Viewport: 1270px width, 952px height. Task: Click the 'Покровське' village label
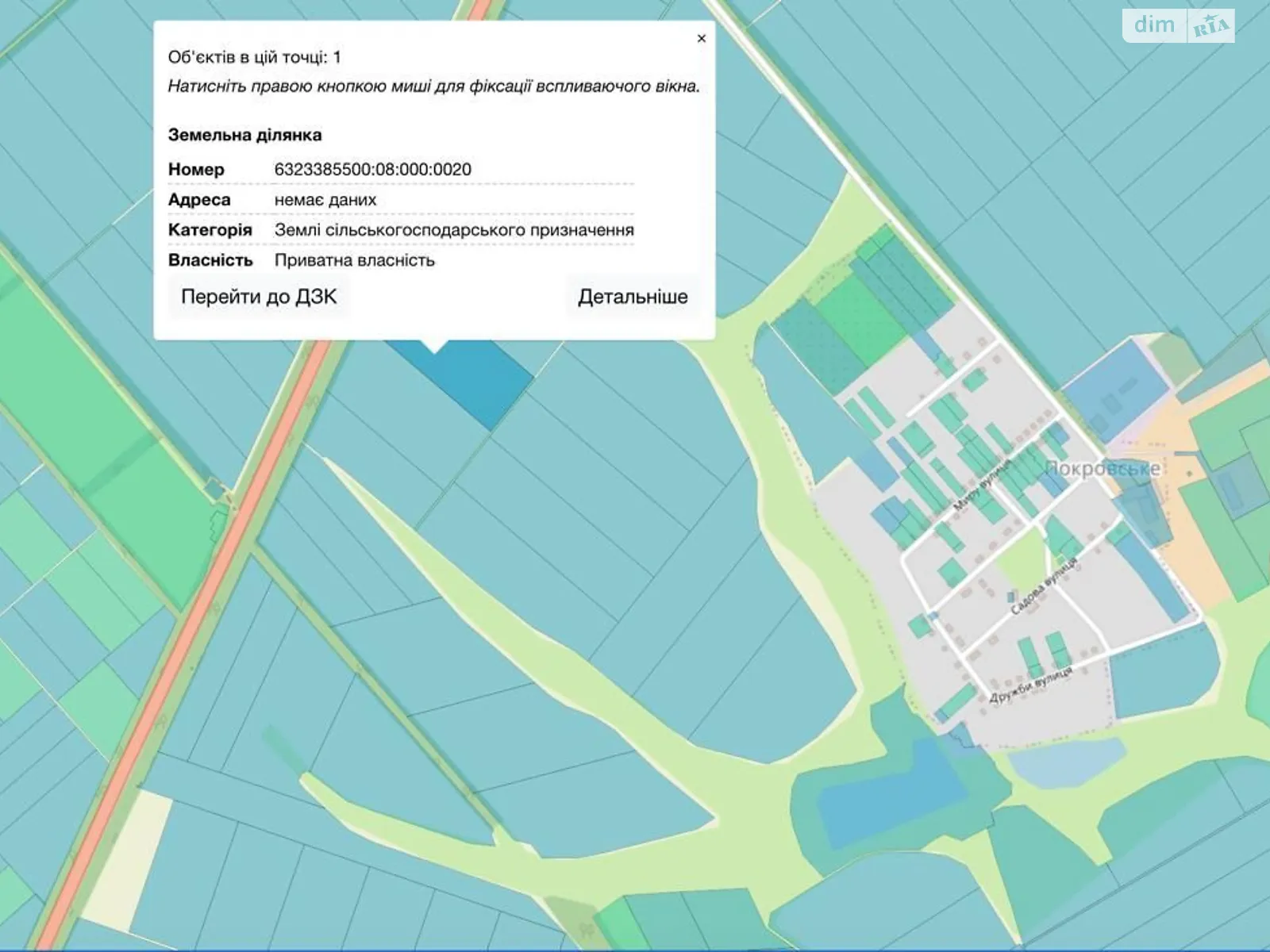[1102, 468]
